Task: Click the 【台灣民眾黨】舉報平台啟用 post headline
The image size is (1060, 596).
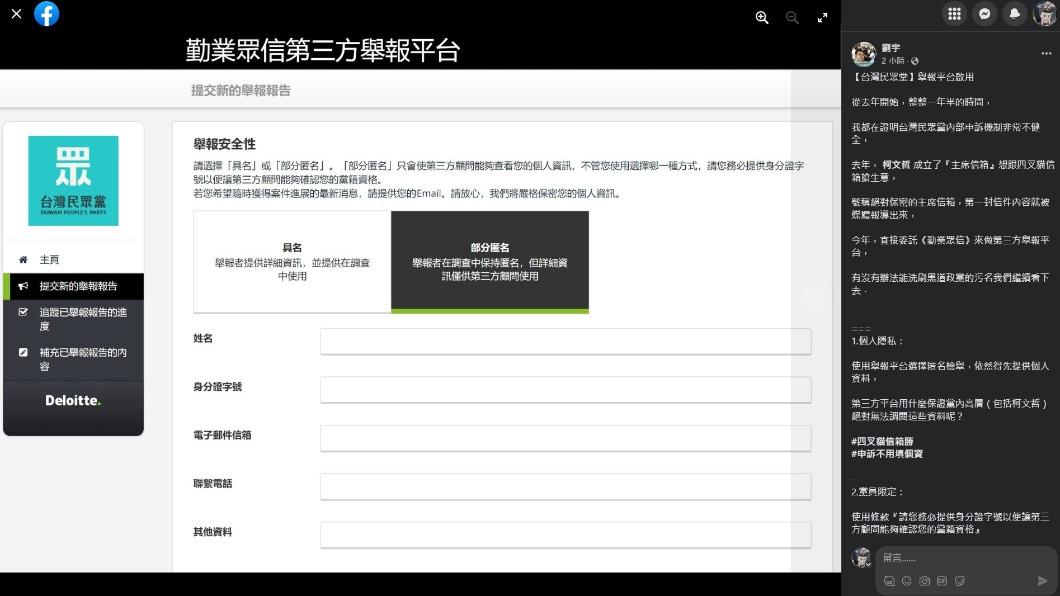Action: [x=913, y=77]
